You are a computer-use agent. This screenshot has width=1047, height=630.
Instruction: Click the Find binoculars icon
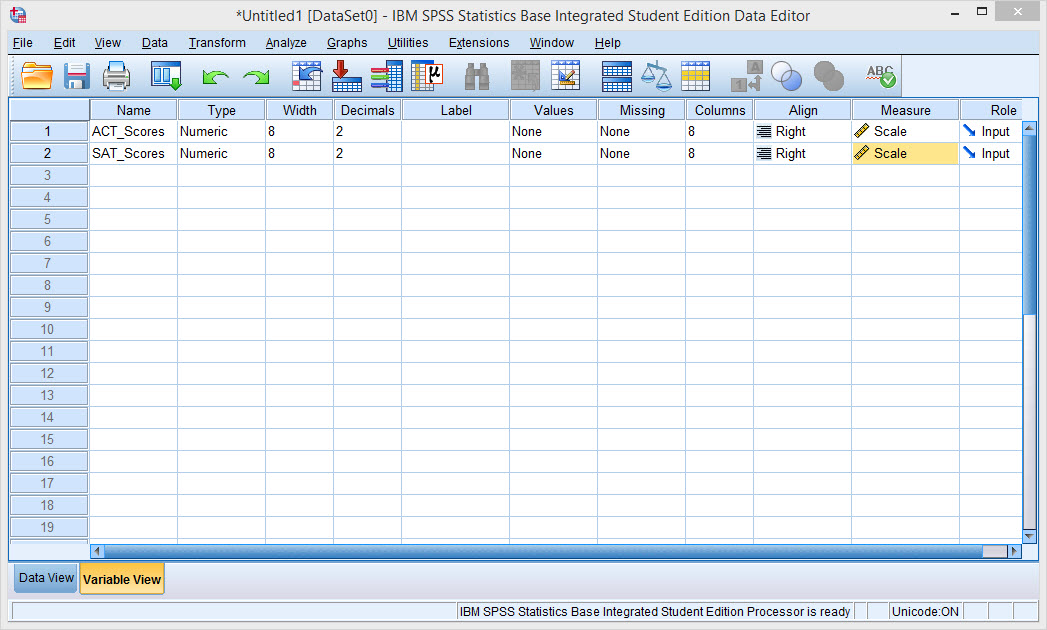pos(477,76)
